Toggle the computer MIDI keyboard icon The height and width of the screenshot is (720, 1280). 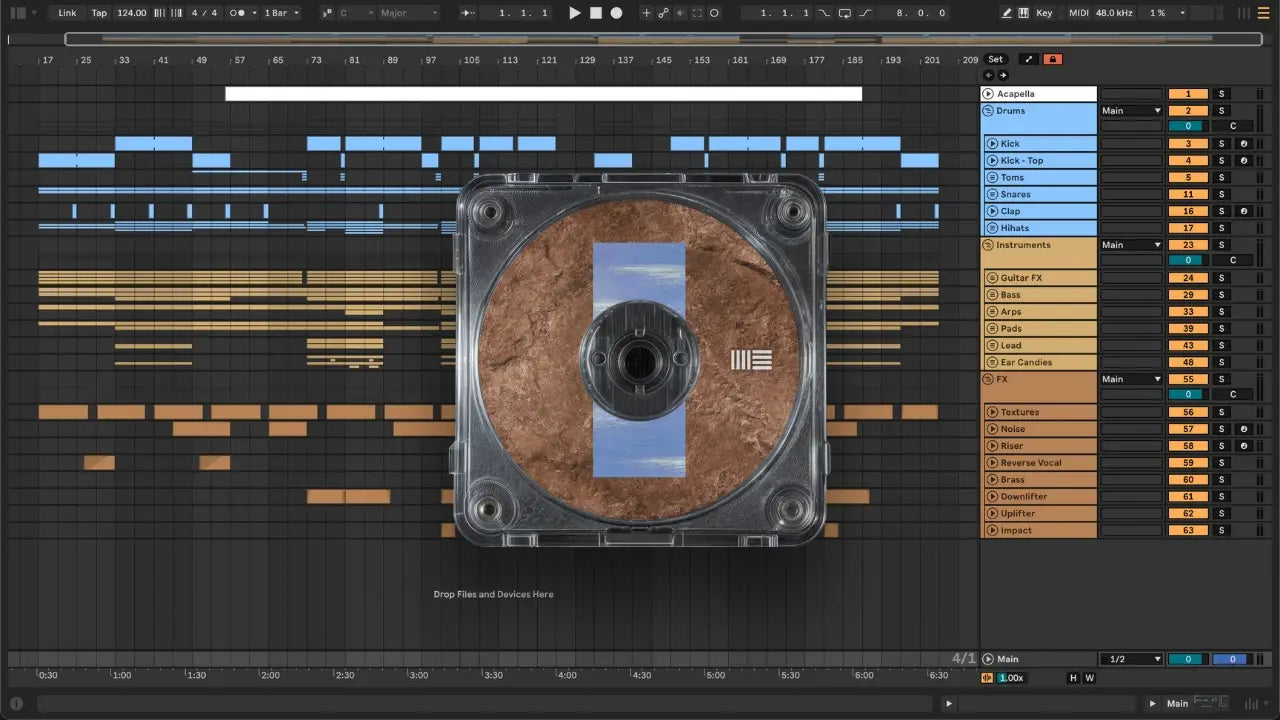tap(1023, 13)
